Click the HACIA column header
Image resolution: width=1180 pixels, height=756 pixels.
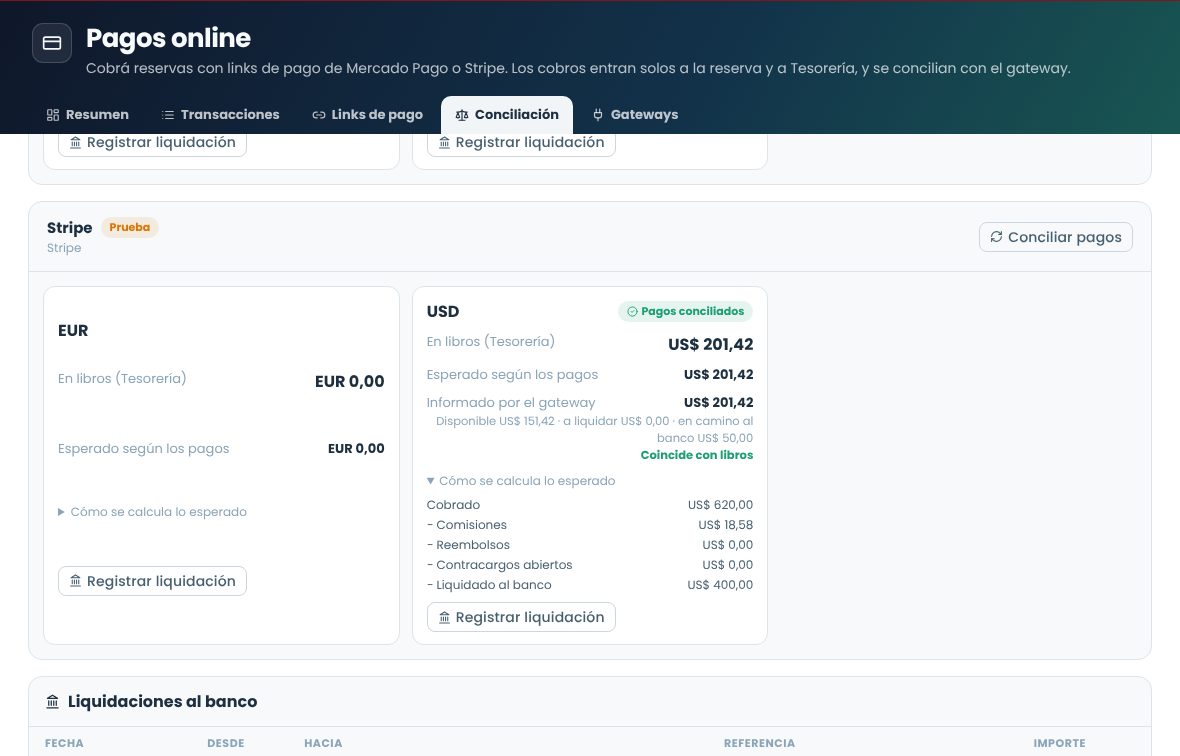click(323, 743)
